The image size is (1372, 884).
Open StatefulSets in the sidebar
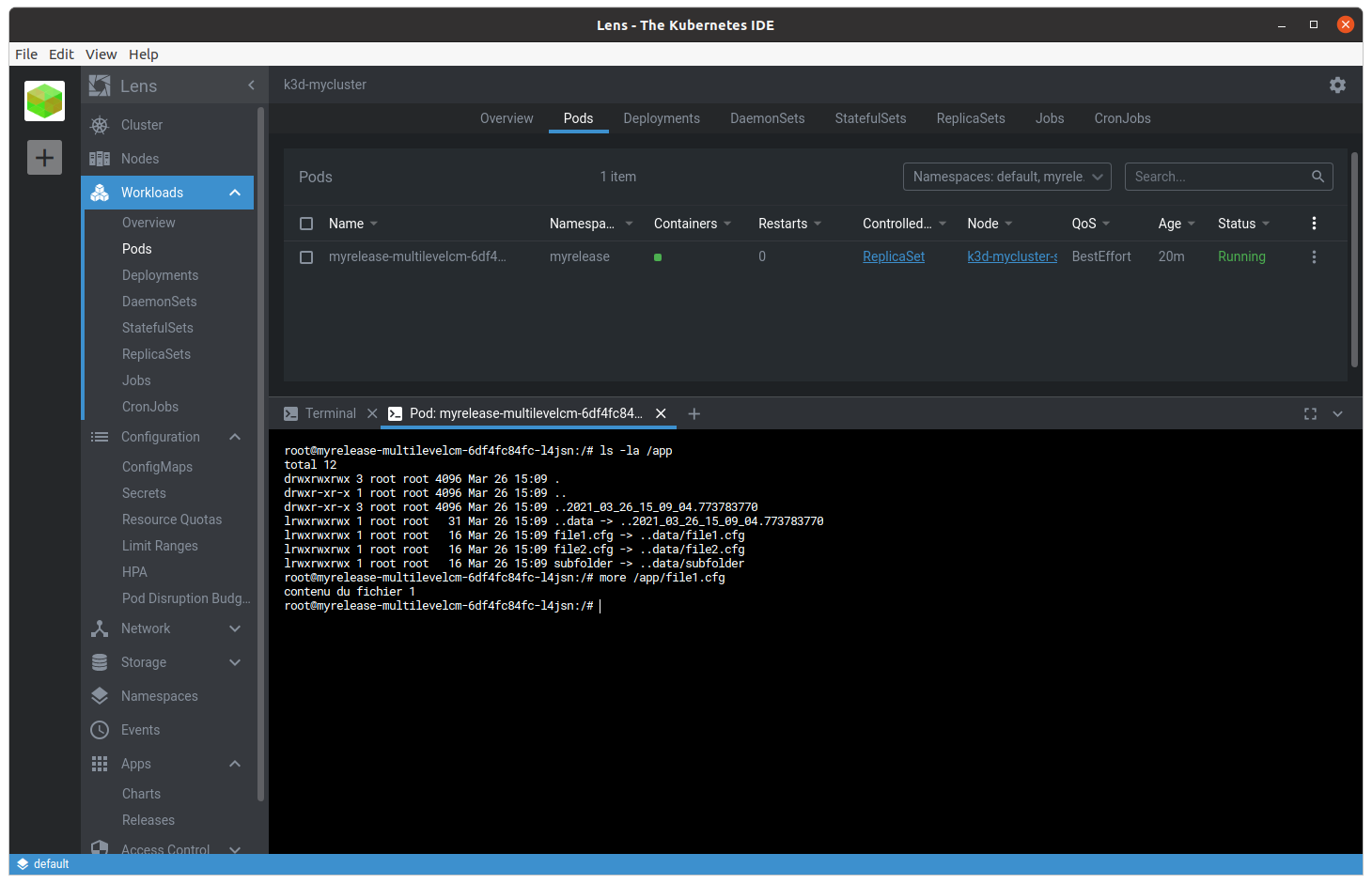pos(158,328)
